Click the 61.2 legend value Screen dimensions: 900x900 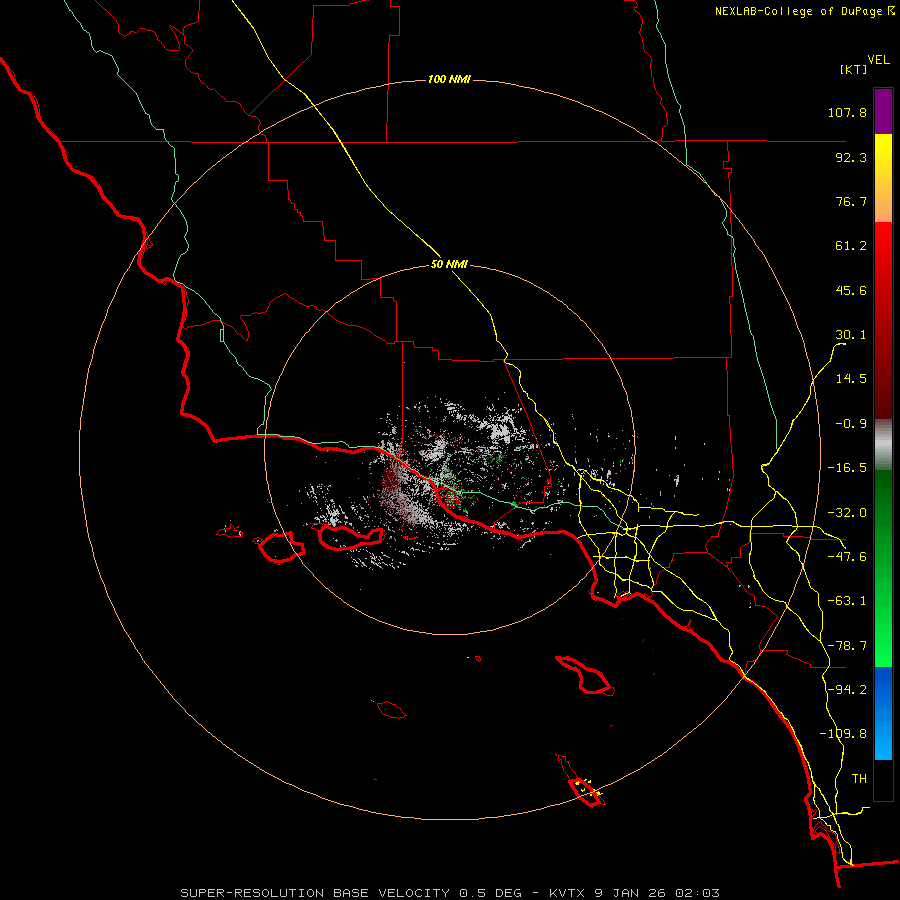coord(851,246)
